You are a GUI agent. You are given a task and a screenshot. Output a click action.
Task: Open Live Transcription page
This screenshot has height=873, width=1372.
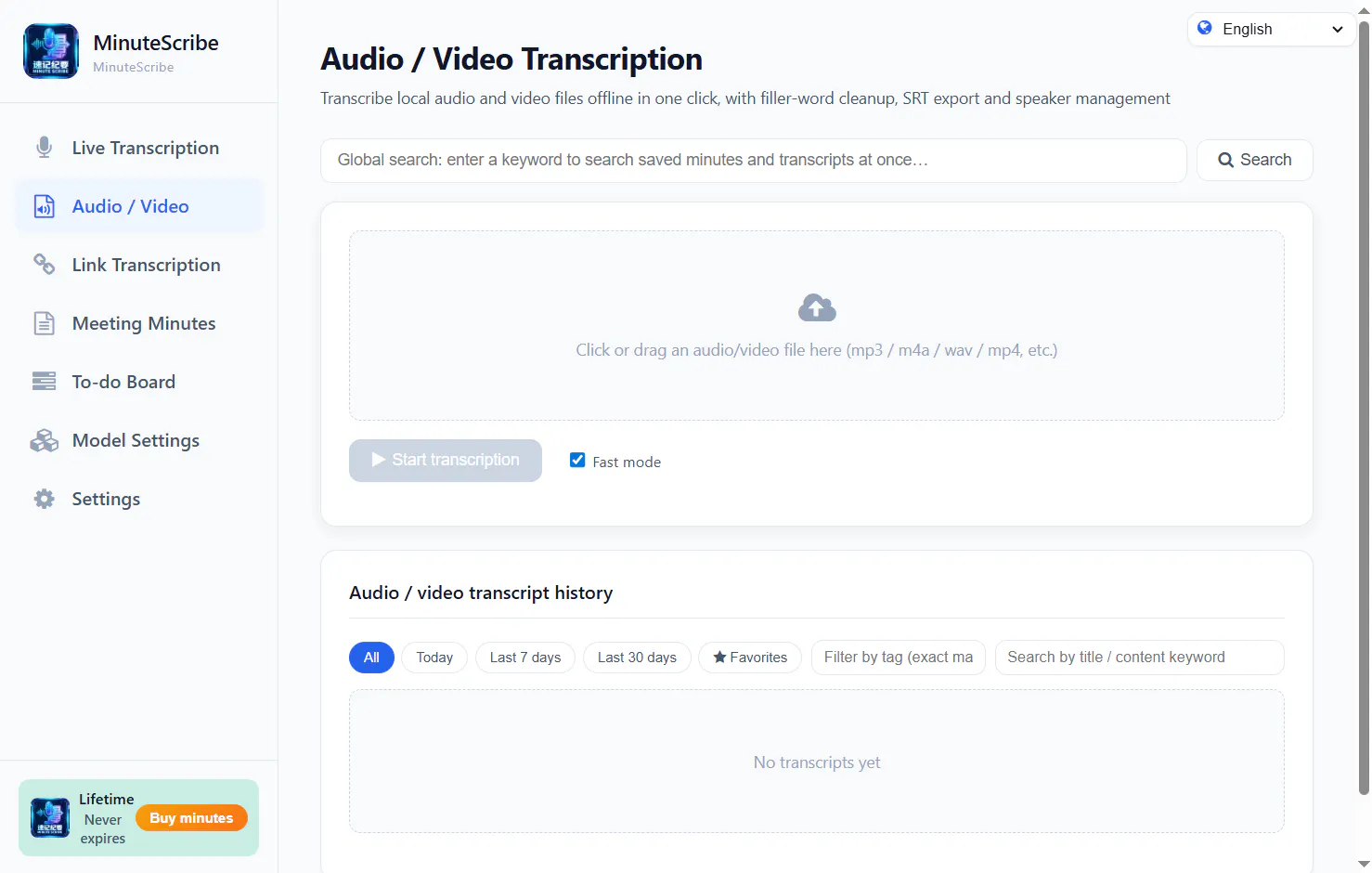pos(139,148)
